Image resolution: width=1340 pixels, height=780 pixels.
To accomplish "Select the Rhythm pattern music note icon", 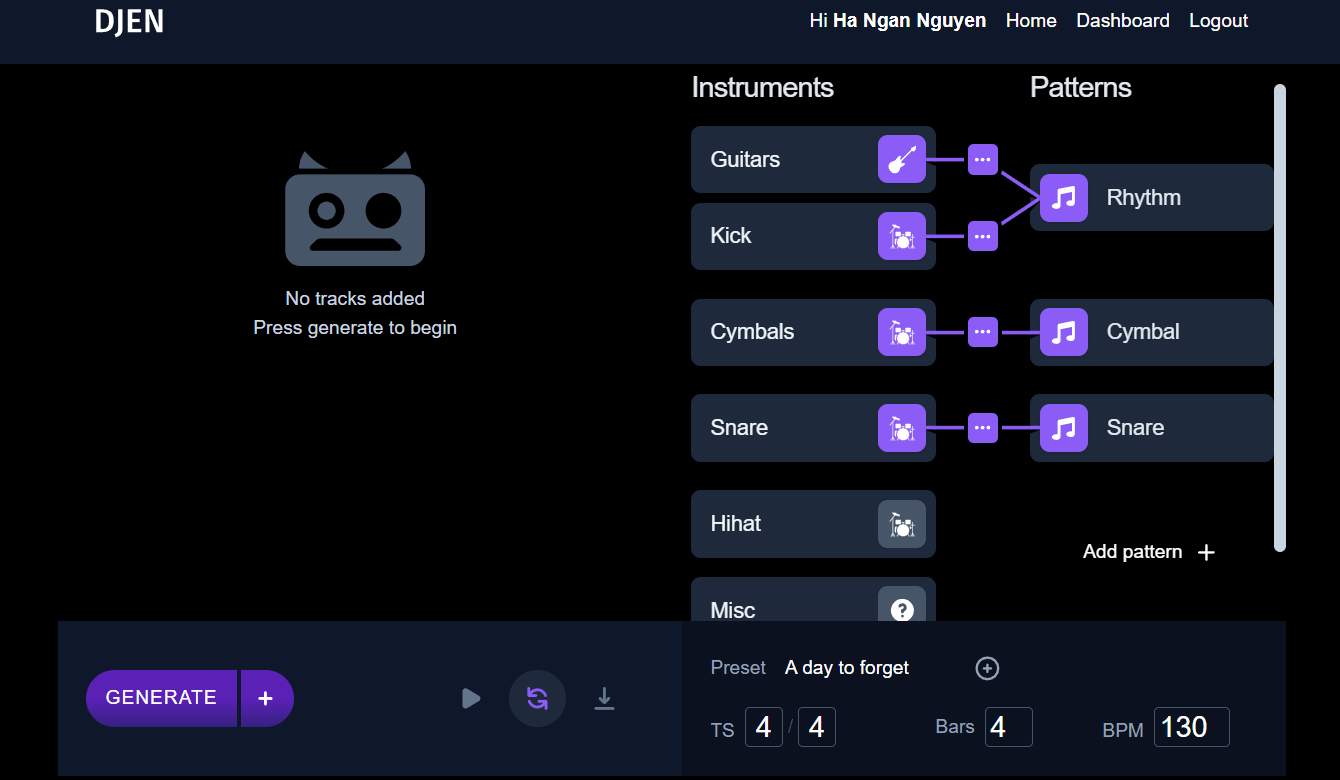I will click(x=1064, y=198).
